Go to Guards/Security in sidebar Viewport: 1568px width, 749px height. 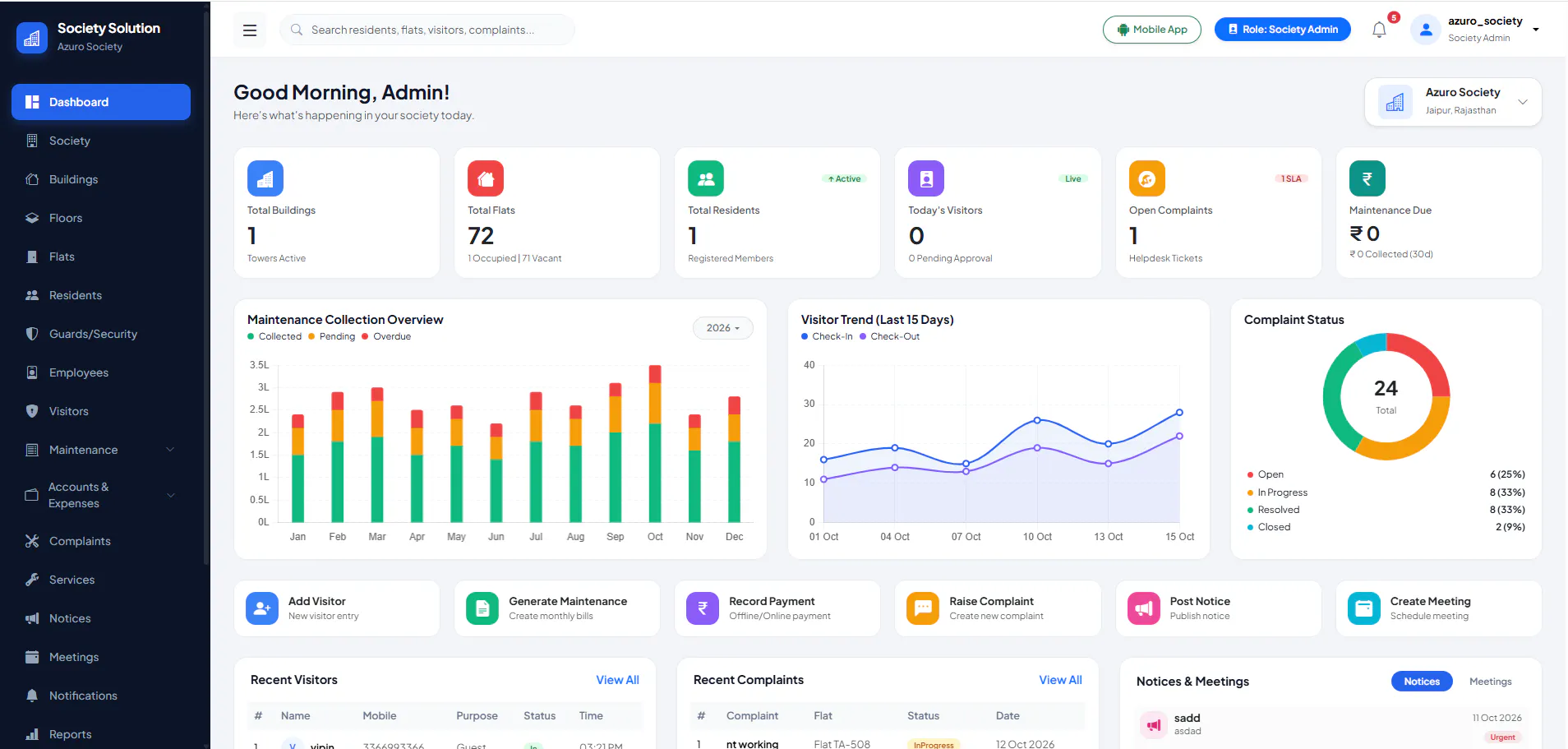(101, 334)
